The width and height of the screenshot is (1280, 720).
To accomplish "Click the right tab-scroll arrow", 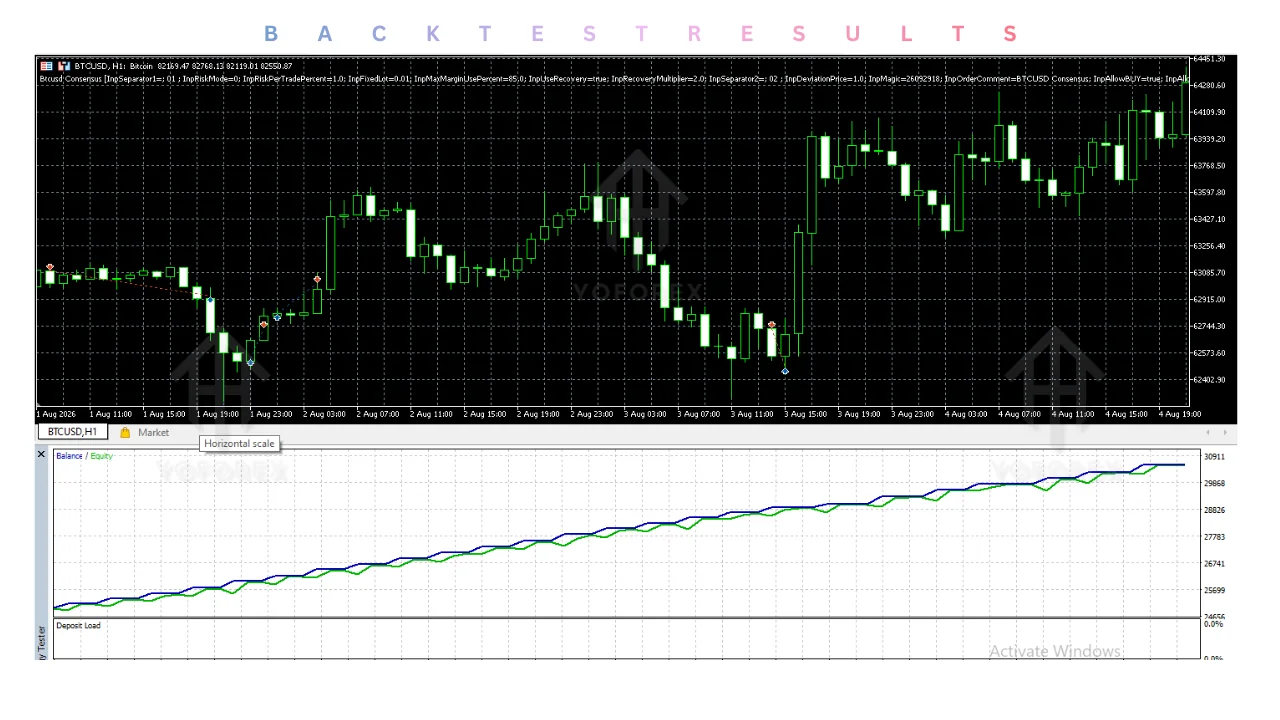I will (x=1226, y=433).
